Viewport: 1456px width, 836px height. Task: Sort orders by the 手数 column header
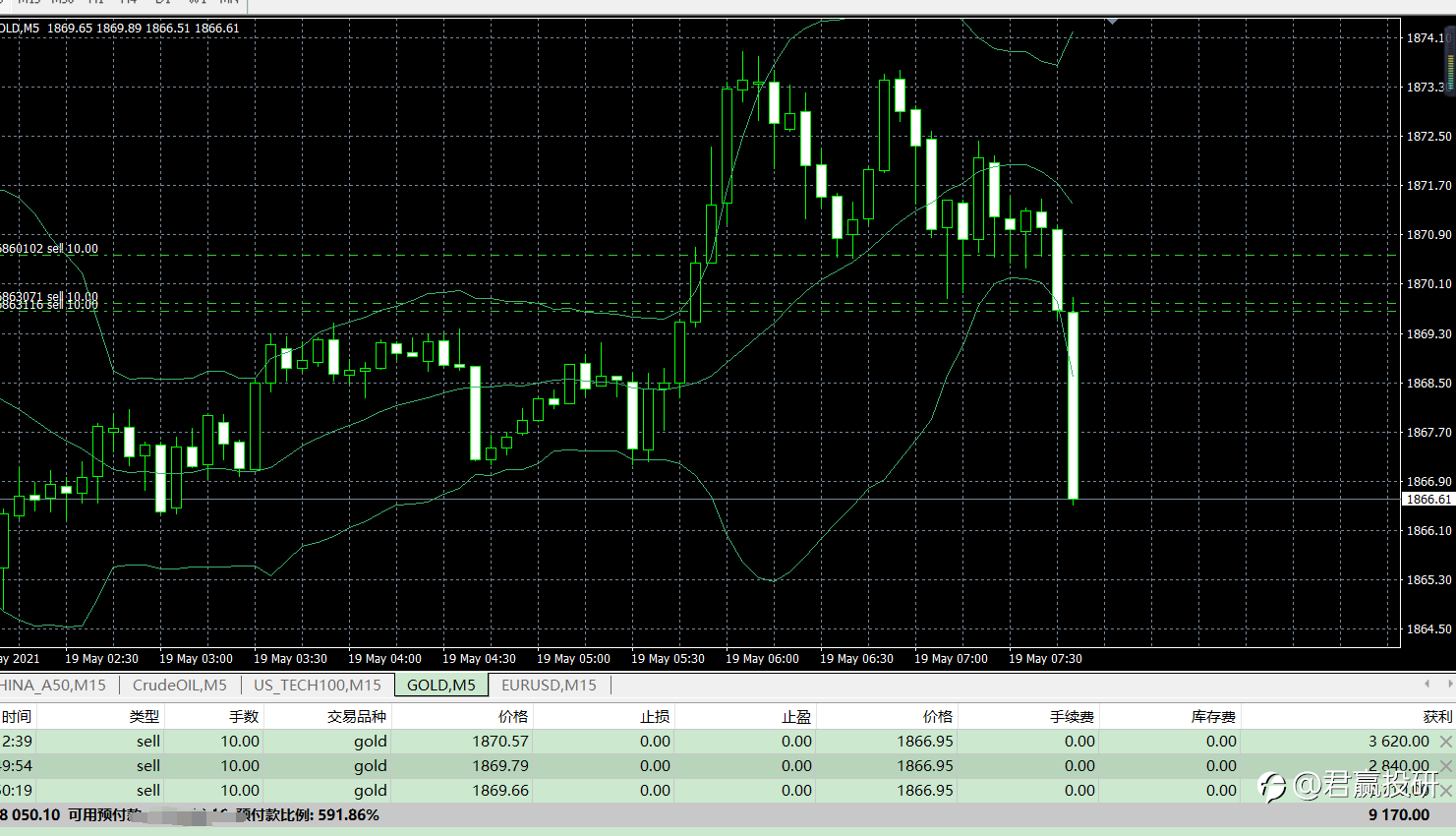[x=244, y=716]
